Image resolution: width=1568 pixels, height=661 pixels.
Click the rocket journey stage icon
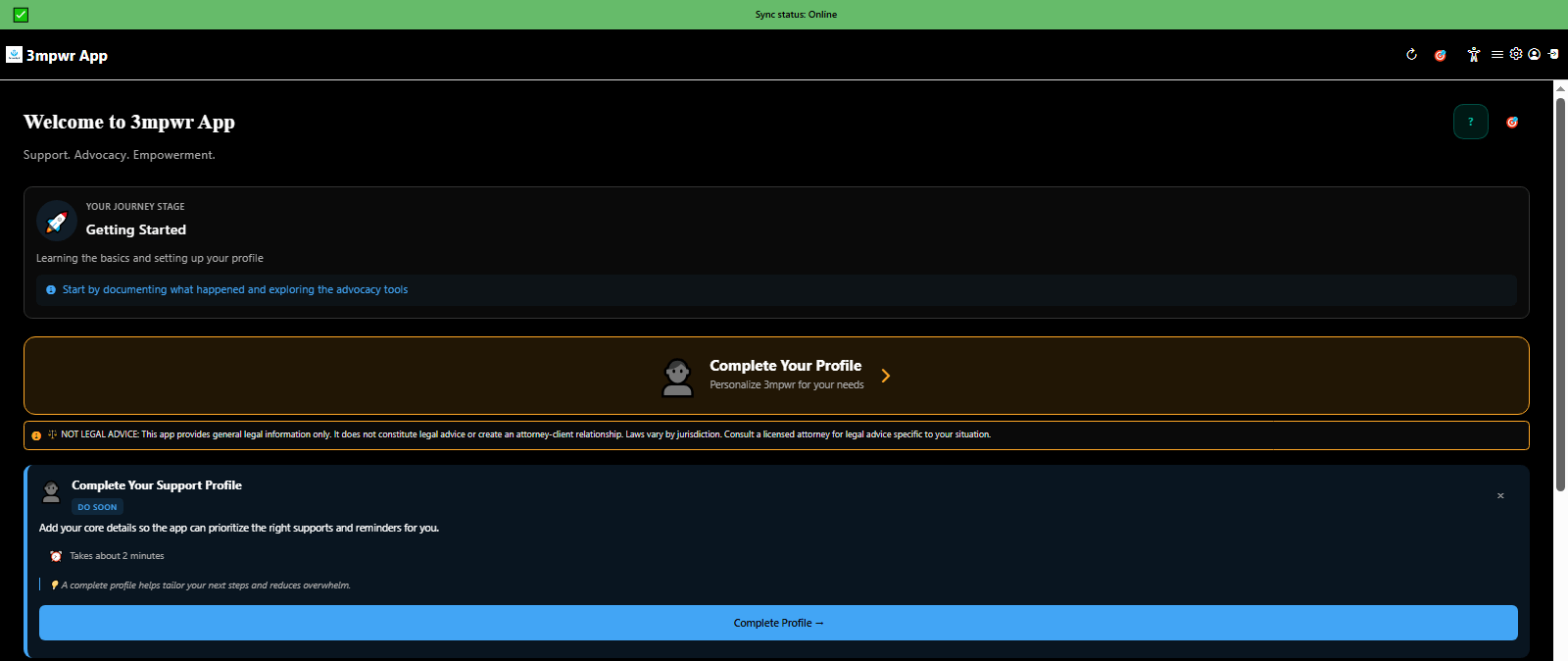coord(57,222)
